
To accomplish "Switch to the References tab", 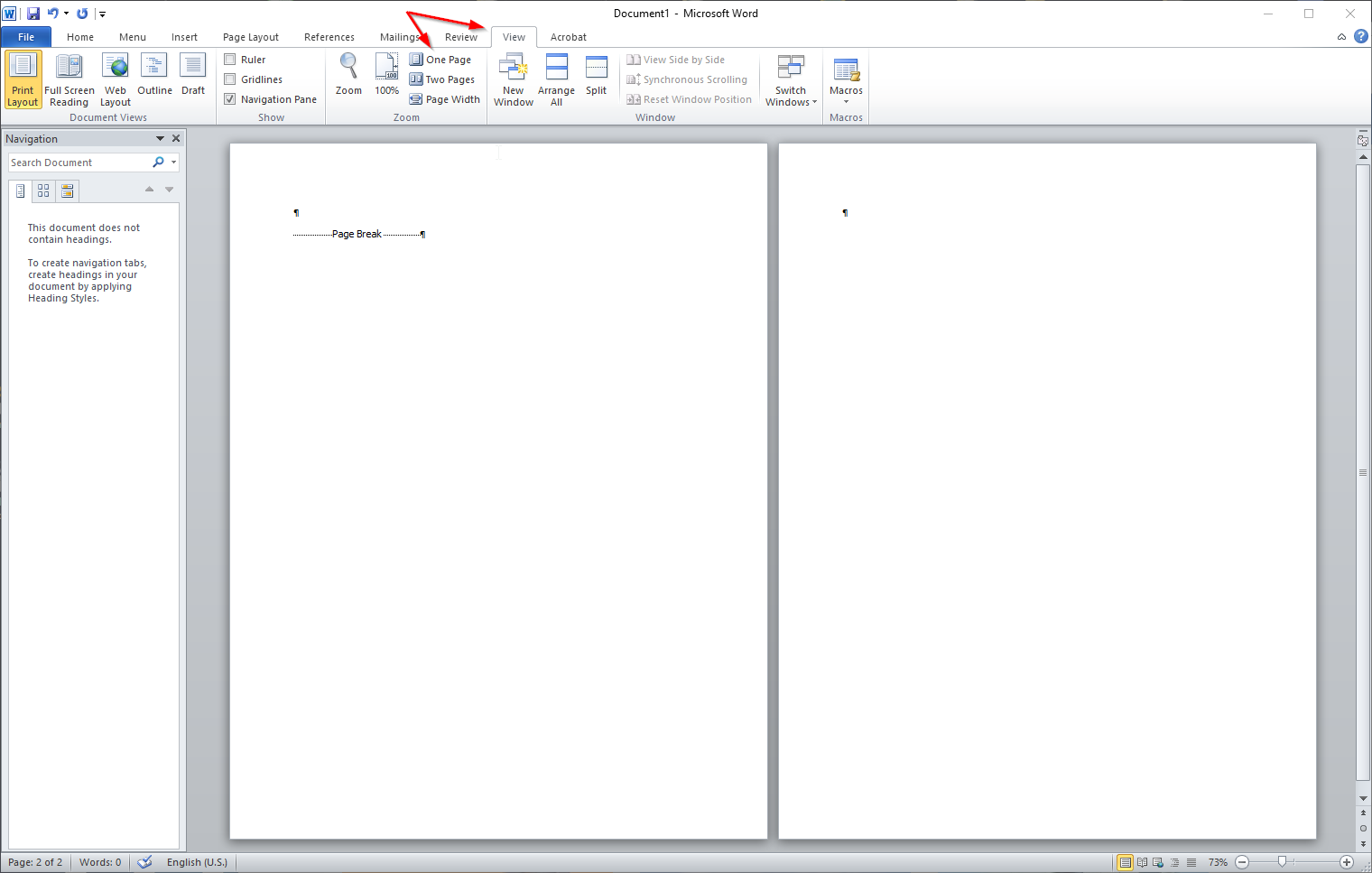I will point(329,37).
